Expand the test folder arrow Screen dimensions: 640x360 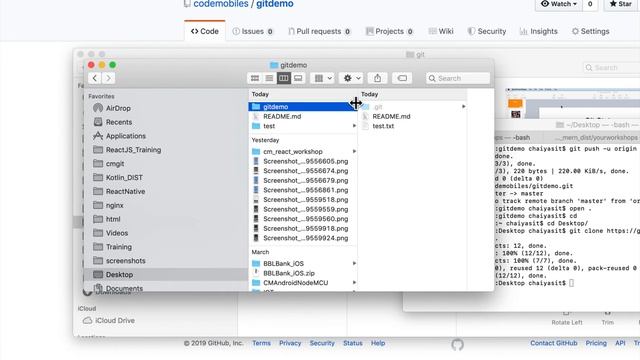[x=354, y=126]
